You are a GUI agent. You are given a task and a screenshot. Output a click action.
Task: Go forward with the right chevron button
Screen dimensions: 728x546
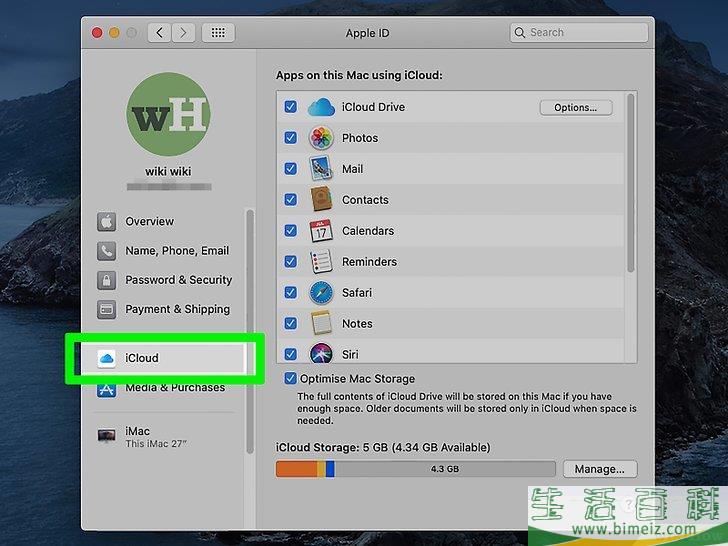pos(183,32)
